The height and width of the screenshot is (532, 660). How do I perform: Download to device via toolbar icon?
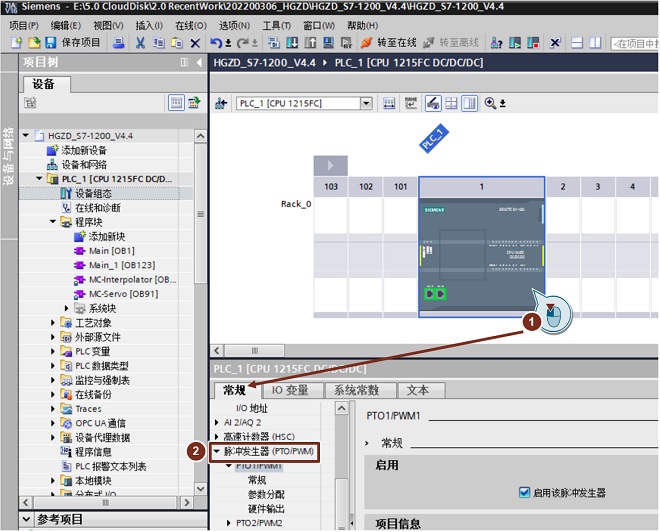292,43
